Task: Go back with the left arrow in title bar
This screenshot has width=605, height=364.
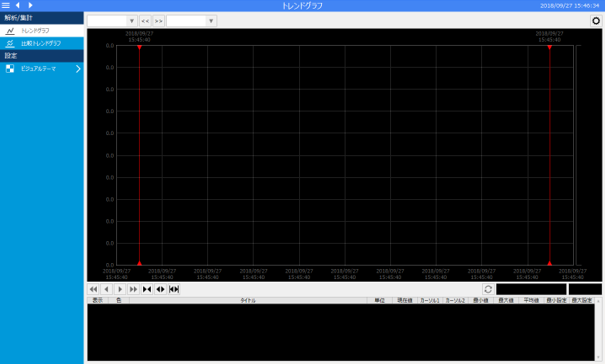Action: [x=18, y=5]
